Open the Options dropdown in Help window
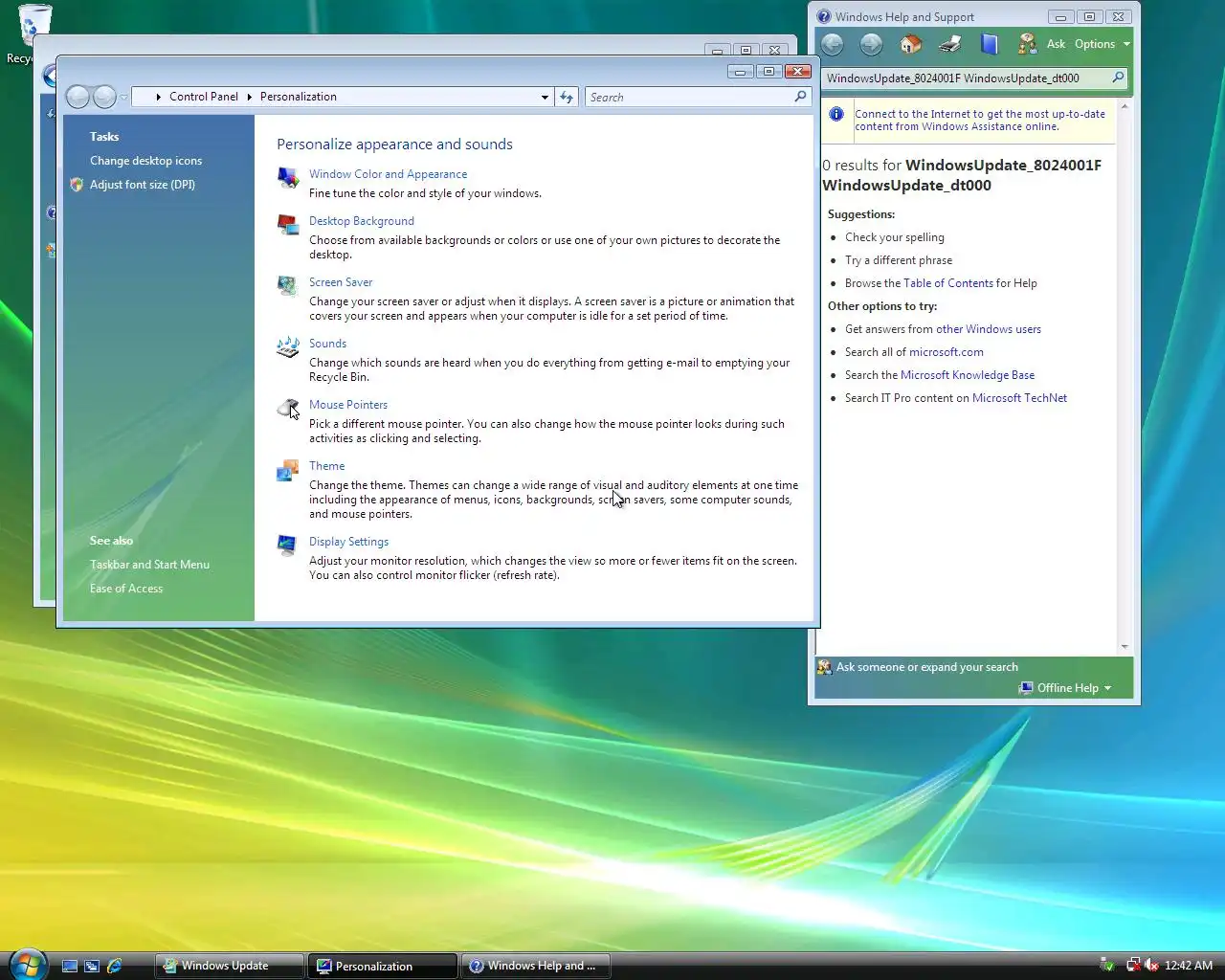Image resolution: width=1225 pixels, height=980 pixels. (1102, 44)
